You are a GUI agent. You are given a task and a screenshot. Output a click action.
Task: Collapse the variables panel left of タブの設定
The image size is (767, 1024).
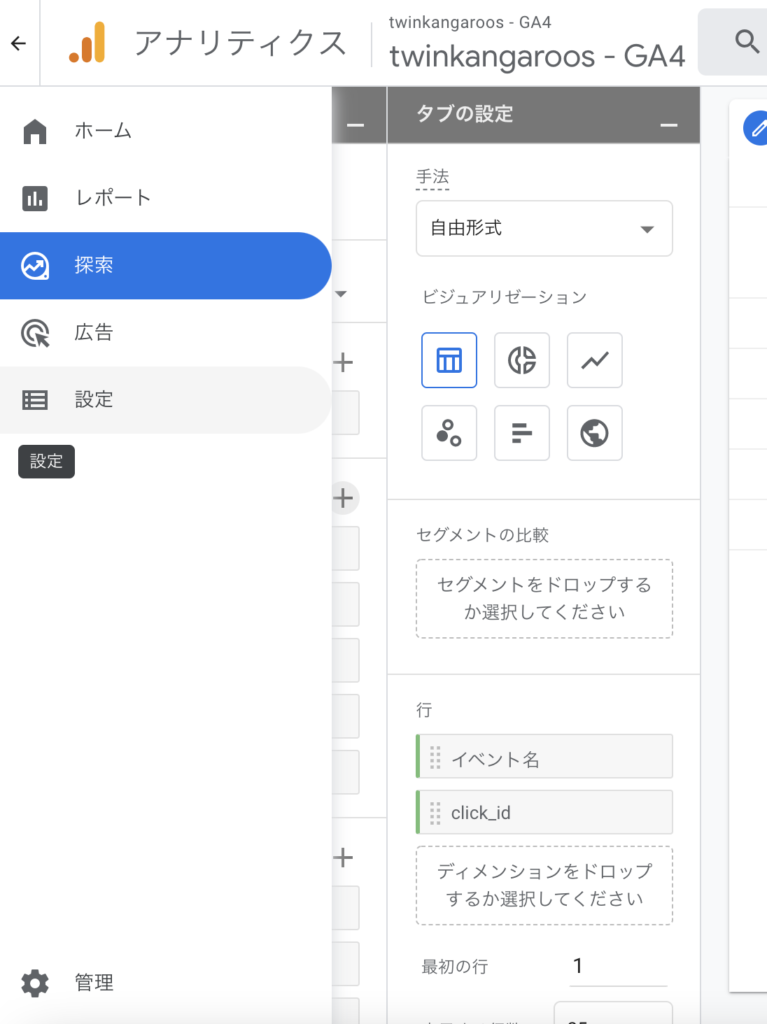pyautogui.click(x=355, y=125)
